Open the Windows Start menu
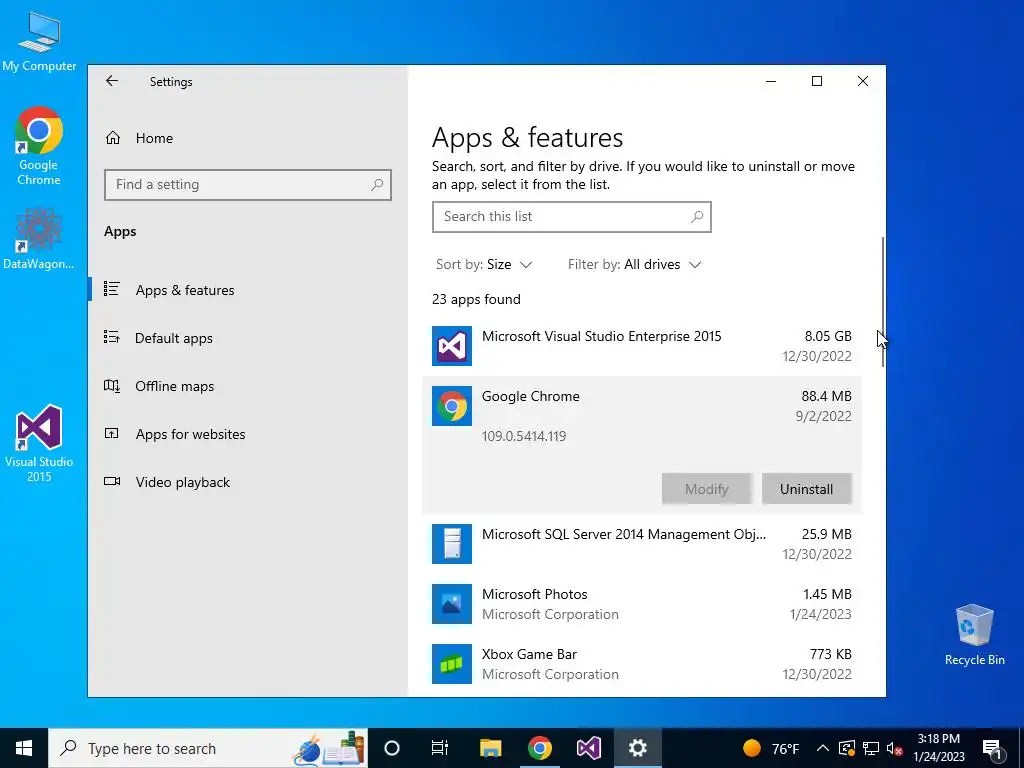1024x768 pixels. coord(24,748)
